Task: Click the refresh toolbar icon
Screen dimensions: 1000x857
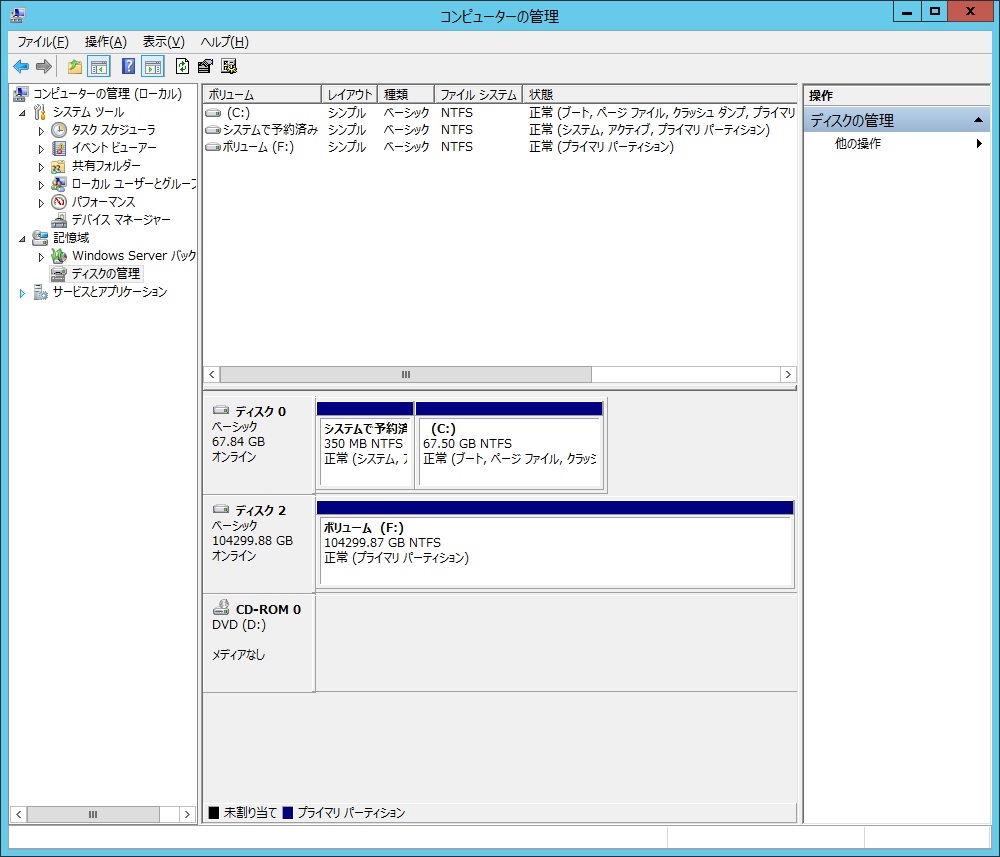Action: (182, 67)
